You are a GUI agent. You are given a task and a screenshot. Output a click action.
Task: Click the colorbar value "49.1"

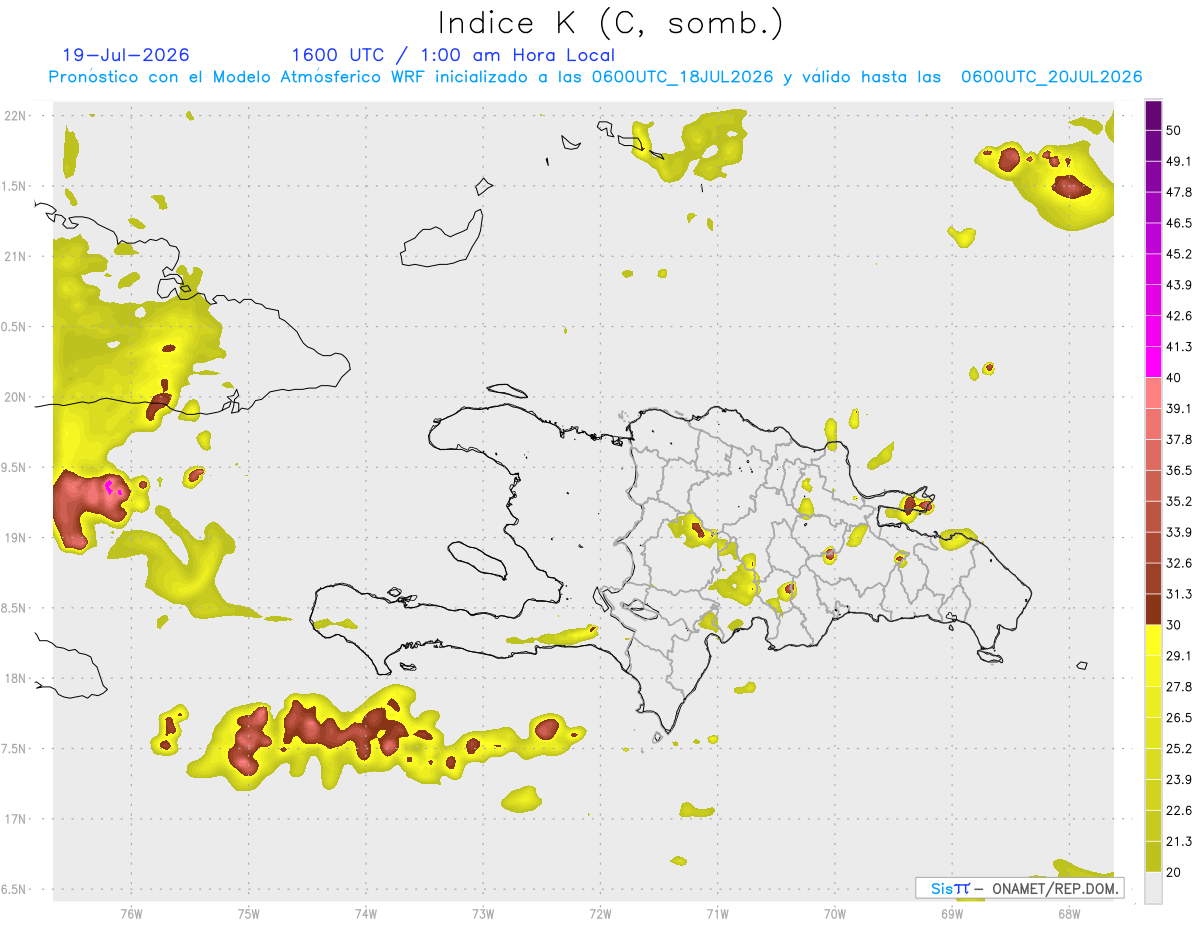point(1179,161)
